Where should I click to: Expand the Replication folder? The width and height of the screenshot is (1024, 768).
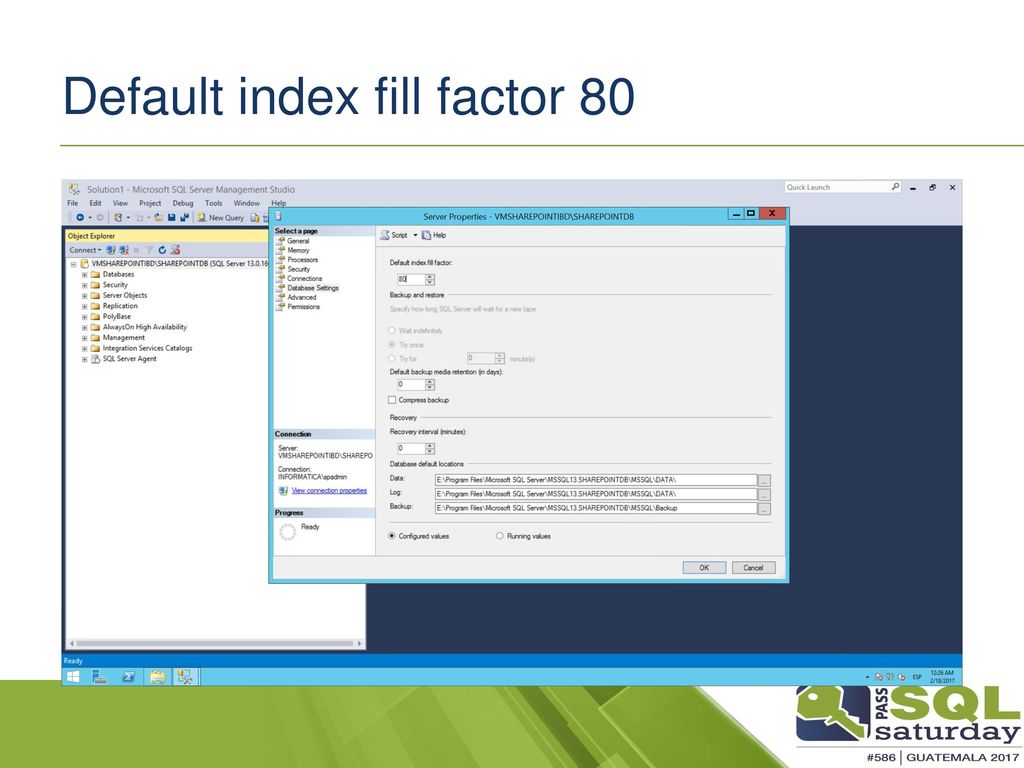click(84, 306)
